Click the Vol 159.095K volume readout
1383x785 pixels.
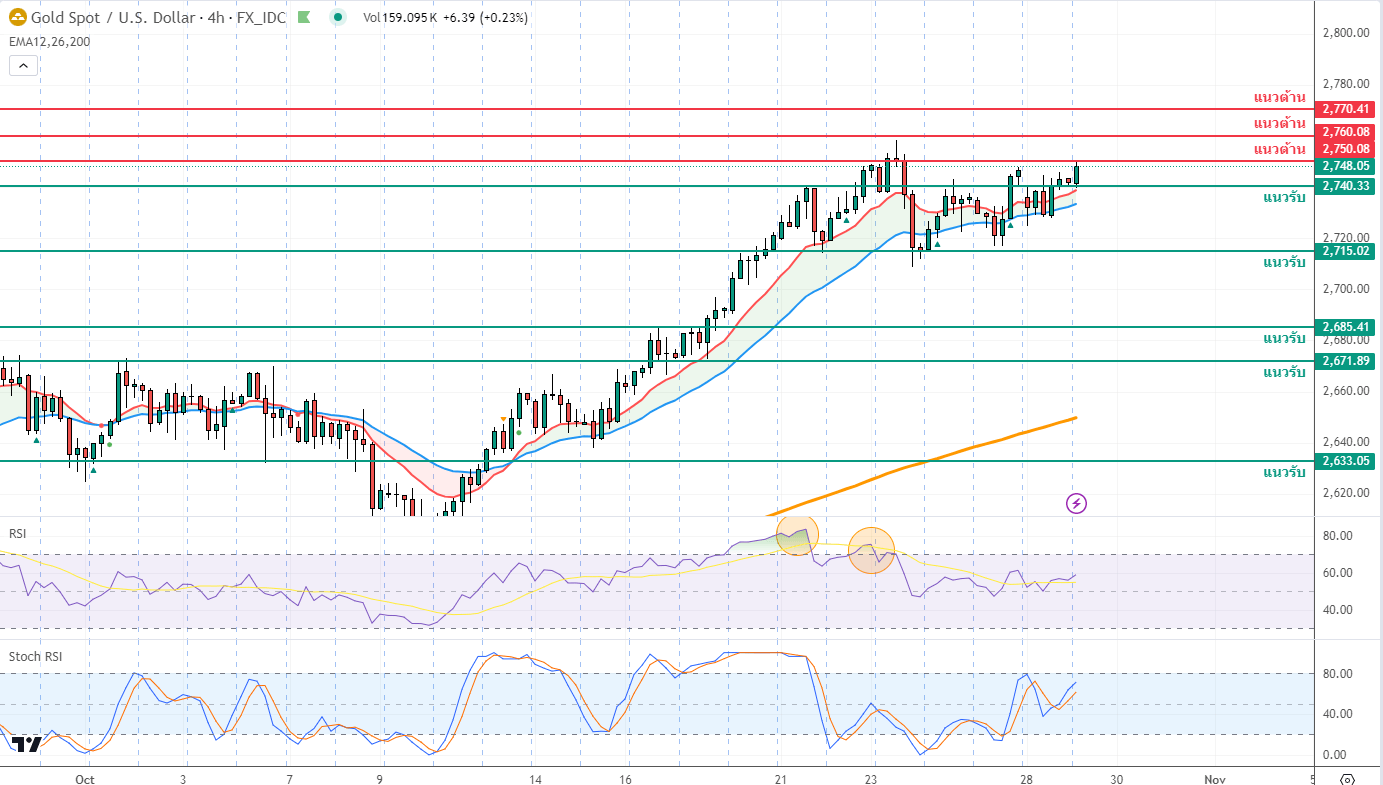pyautogui.click(x=400, y=17)
